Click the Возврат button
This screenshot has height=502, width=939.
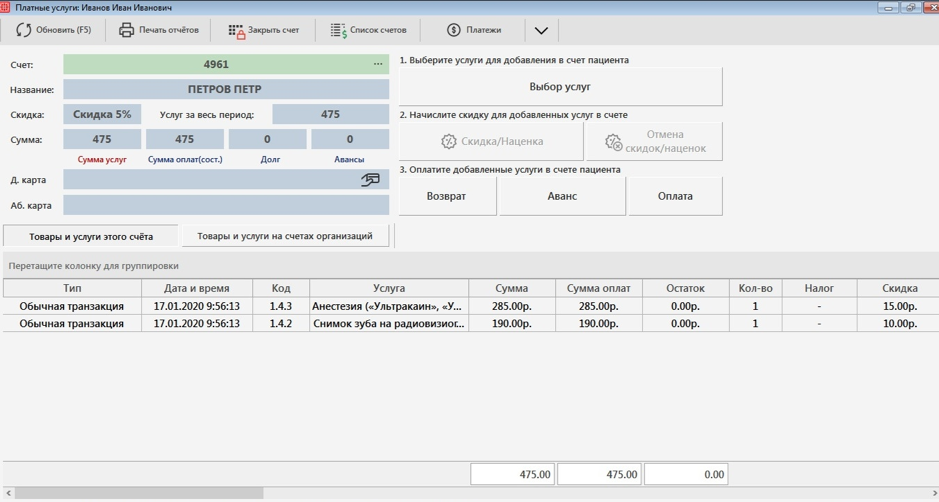click(x=447, y=196)
